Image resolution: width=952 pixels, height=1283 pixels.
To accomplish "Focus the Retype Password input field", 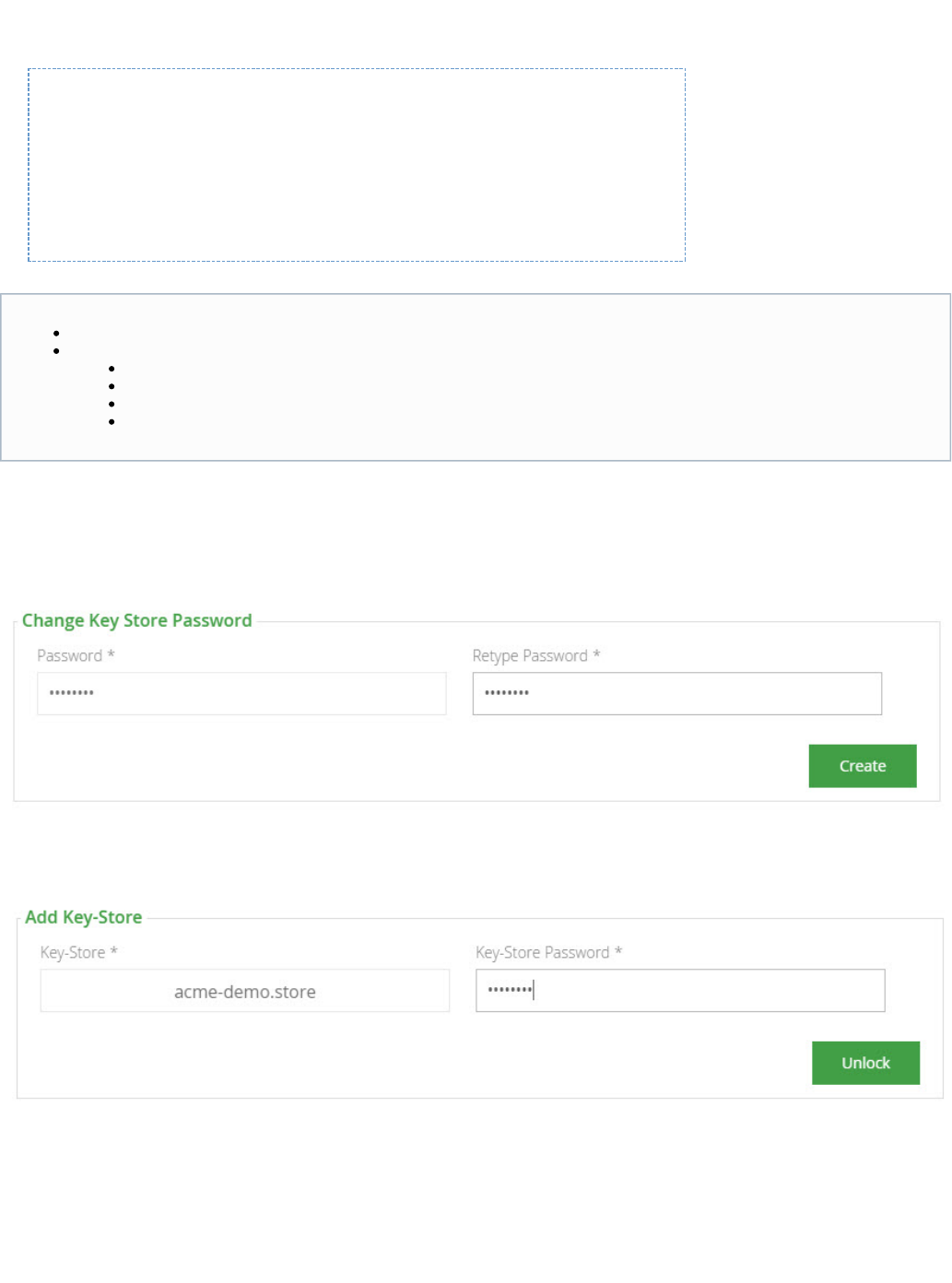I will tap(676, 693).
